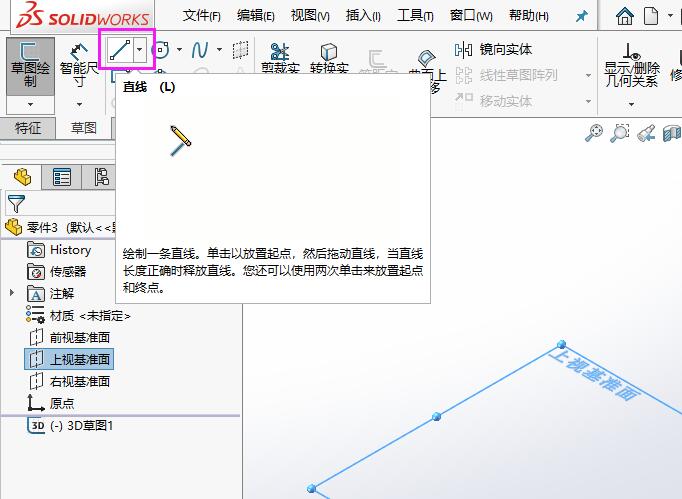Select the 转换实体 convert entities tool
Screen dimensions: 682x499
click(329, 58)
